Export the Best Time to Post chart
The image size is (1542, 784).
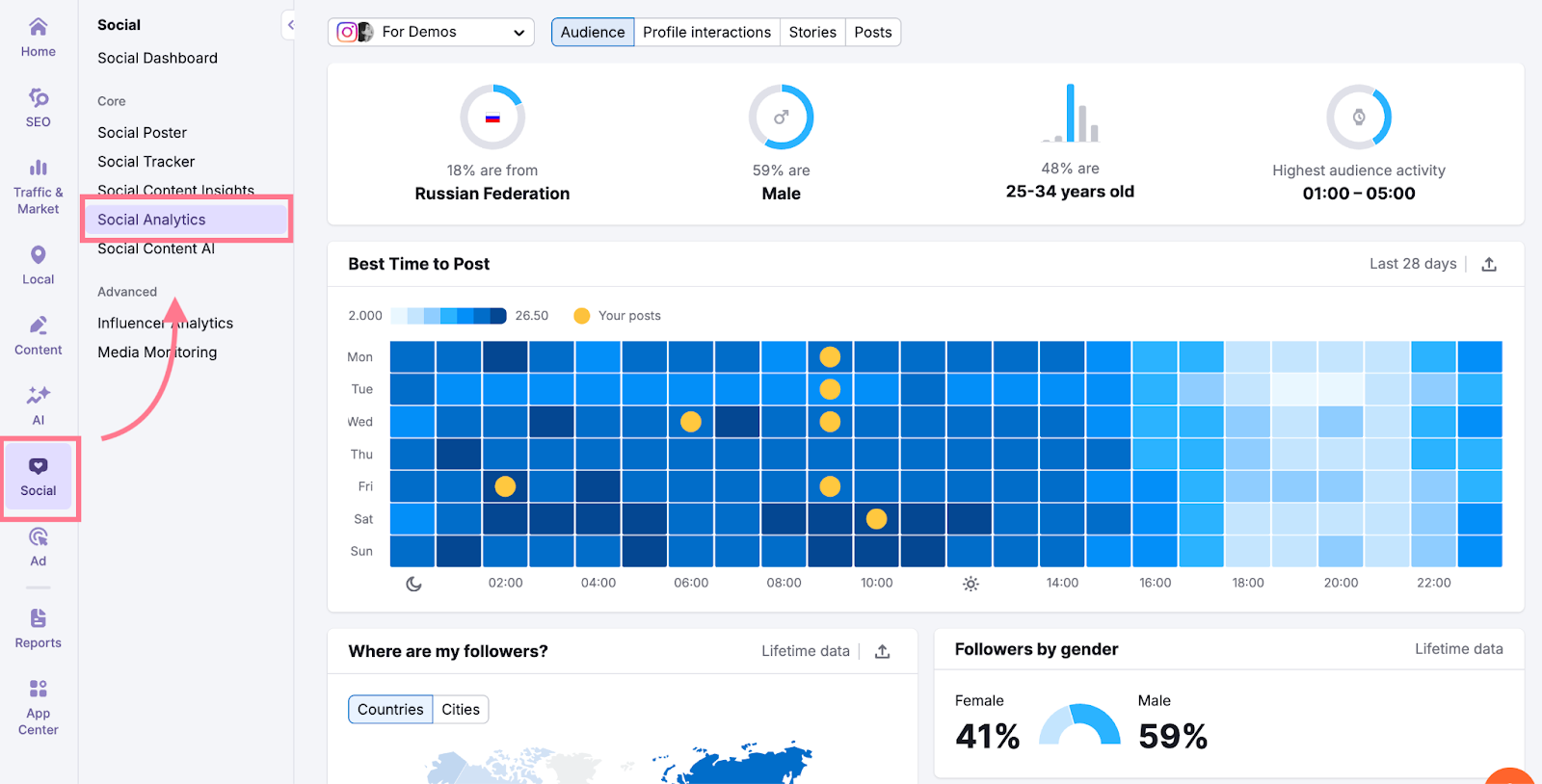(x=1489, y=264)
